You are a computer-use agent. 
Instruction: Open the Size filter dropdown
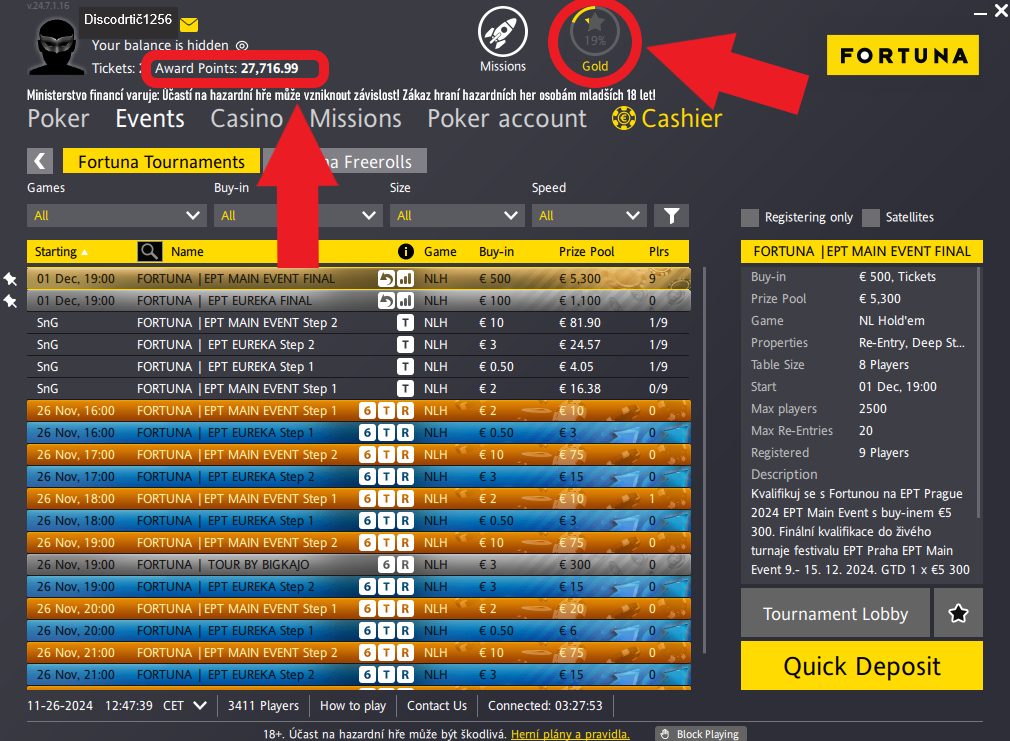(457, 216)
